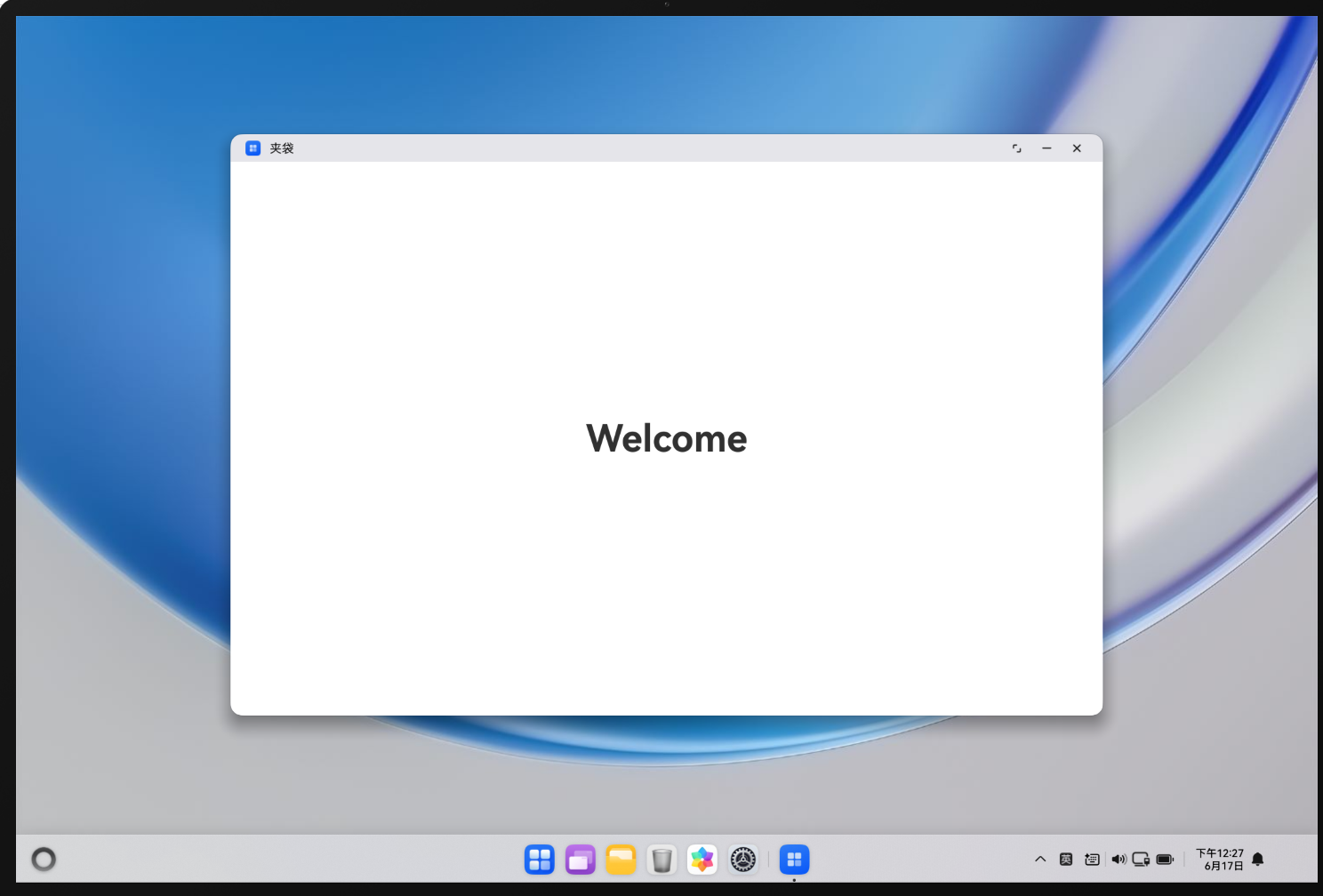Click the 夹袋 window title text
1323x896 pixels.
pos(282,148)
